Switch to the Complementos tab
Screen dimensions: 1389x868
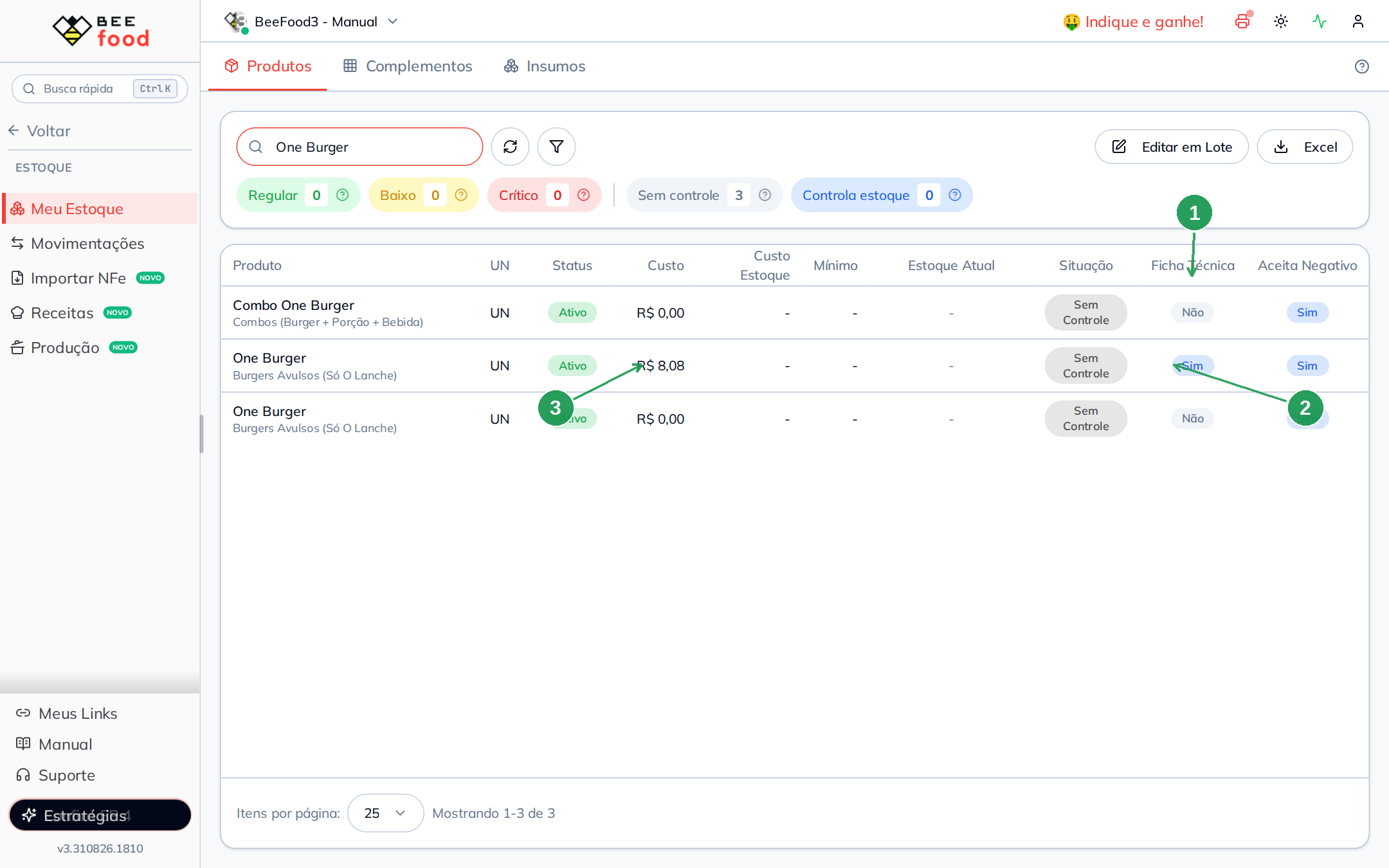coord(408,66)
